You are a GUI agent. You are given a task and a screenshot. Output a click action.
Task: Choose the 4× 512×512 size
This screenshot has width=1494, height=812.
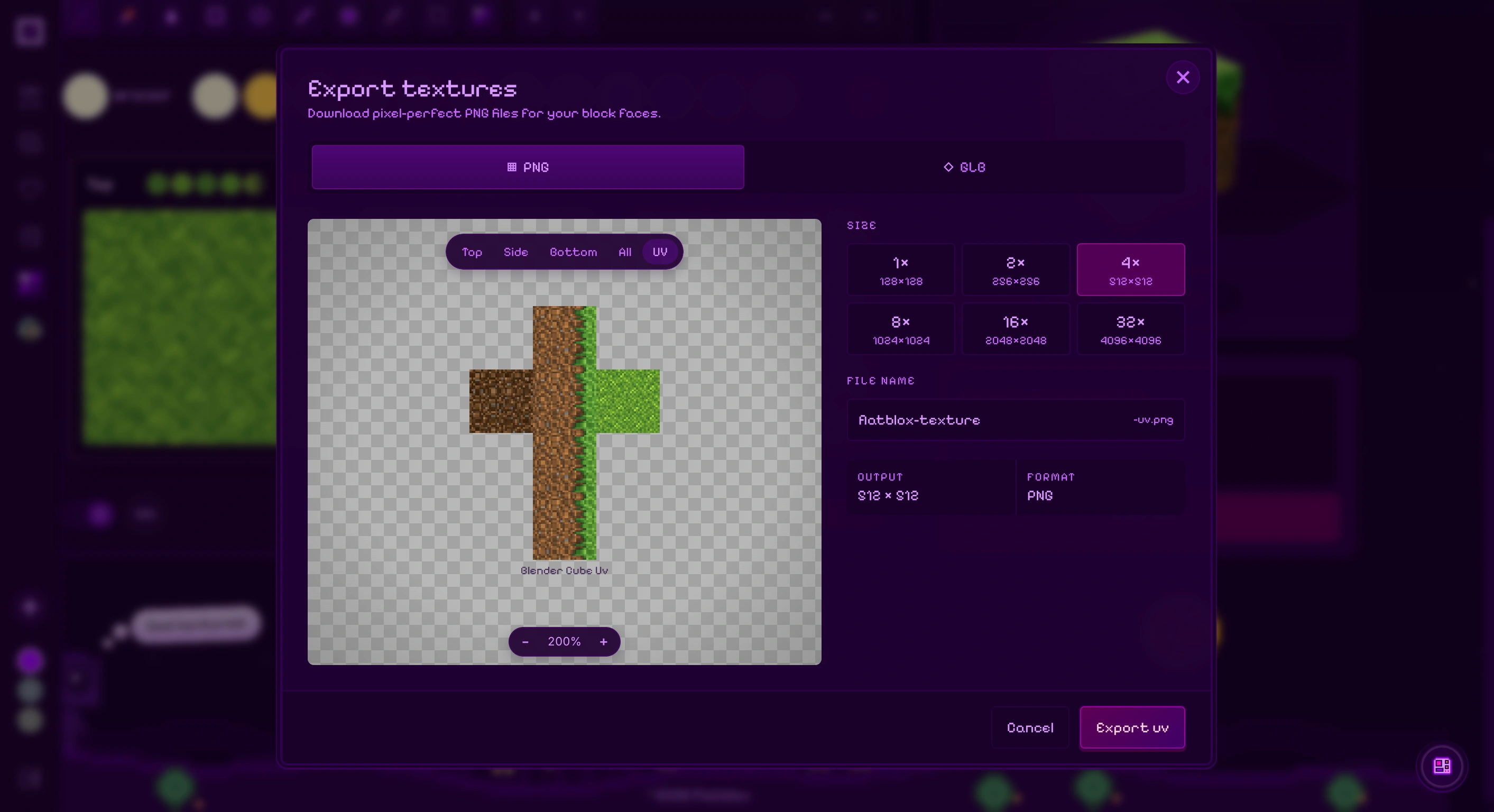click(x=1130, y=270)
